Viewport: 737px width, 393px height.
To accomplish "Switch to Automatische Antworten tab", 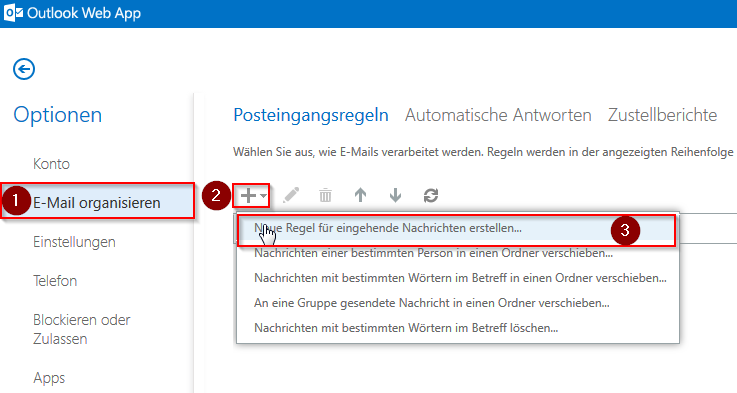I will 498,115.
